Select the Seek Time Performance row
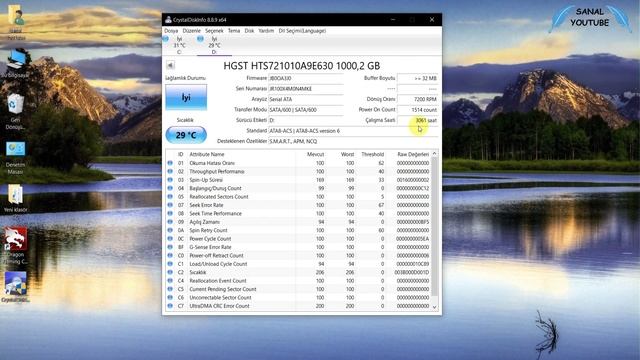This screenshot has height=360, width=640. (298, 213)
